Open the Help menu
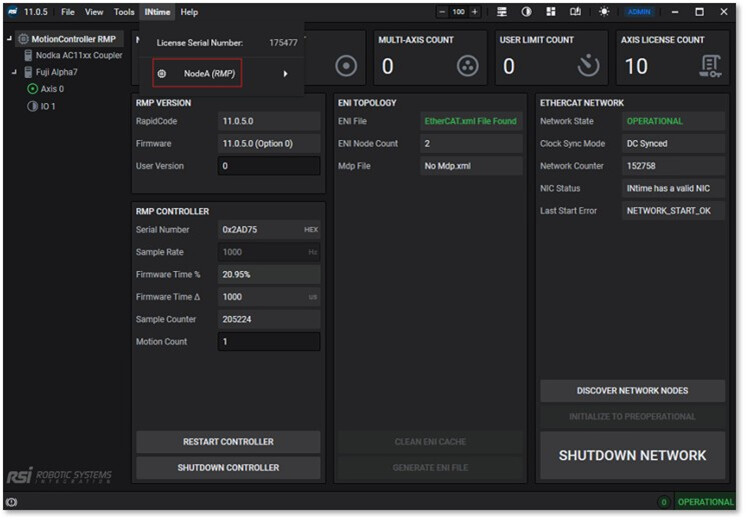 pyautogui.click(x=189, y=12)
